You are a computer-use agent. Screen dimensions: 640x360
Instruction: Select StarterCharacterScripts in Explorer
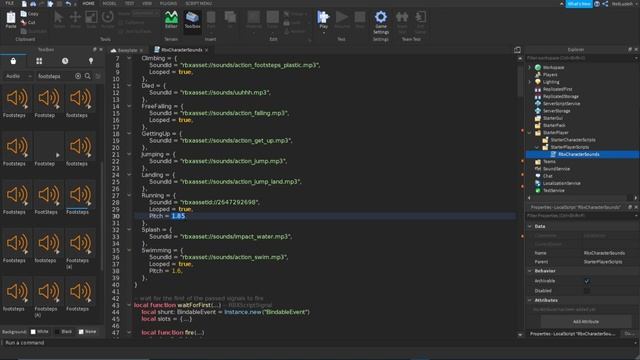click(572, 140)
